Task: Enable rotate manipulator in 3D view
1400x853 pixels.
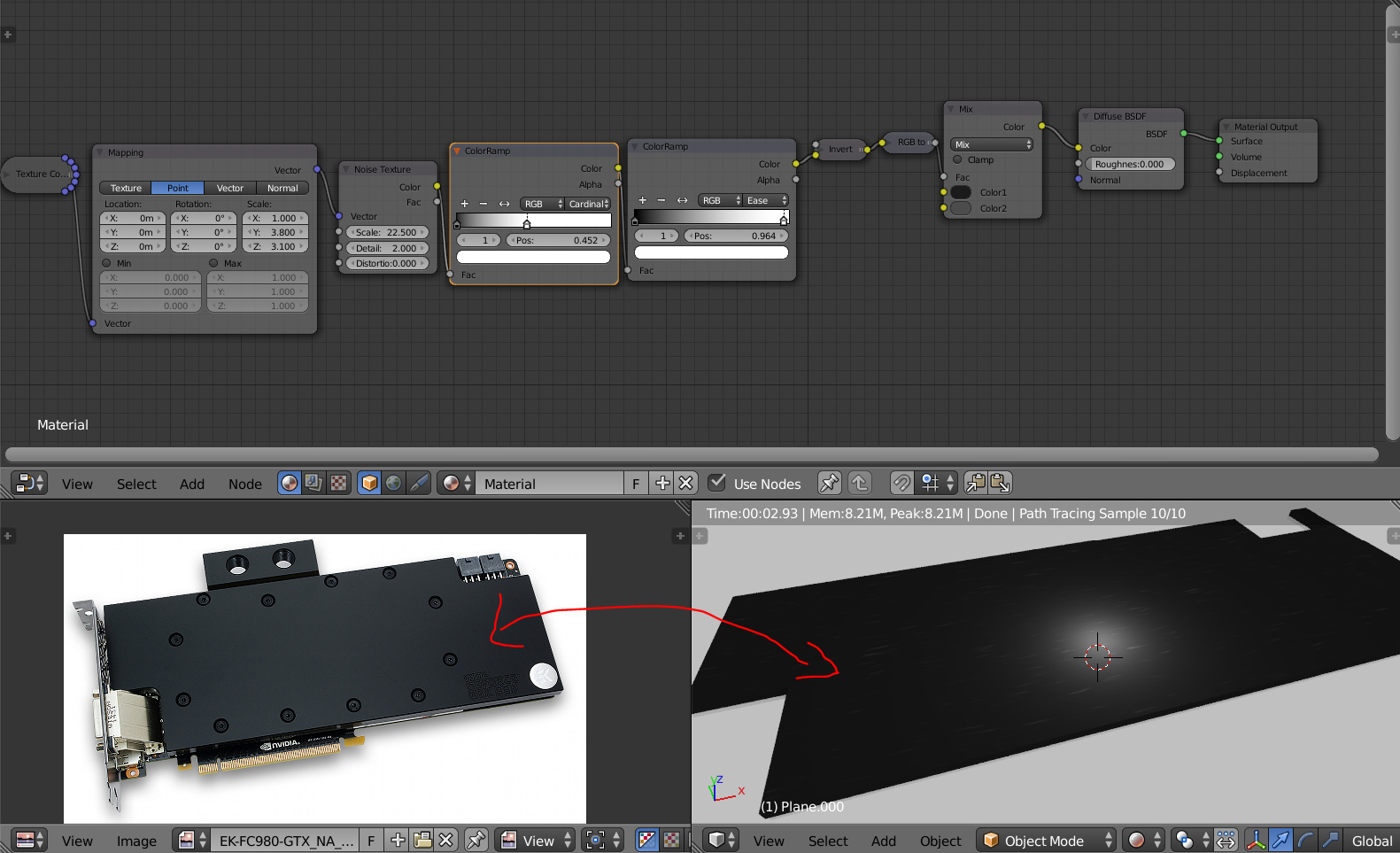Action: coord(1305,840)
